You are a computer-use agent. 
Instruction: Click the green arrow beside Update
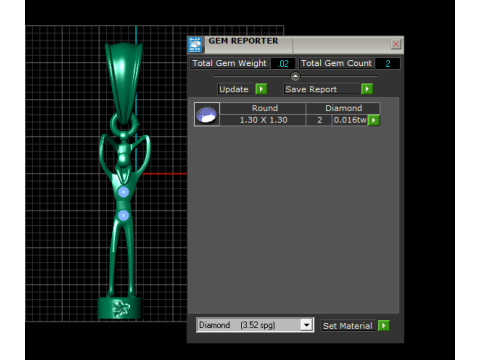click(261, 89)
